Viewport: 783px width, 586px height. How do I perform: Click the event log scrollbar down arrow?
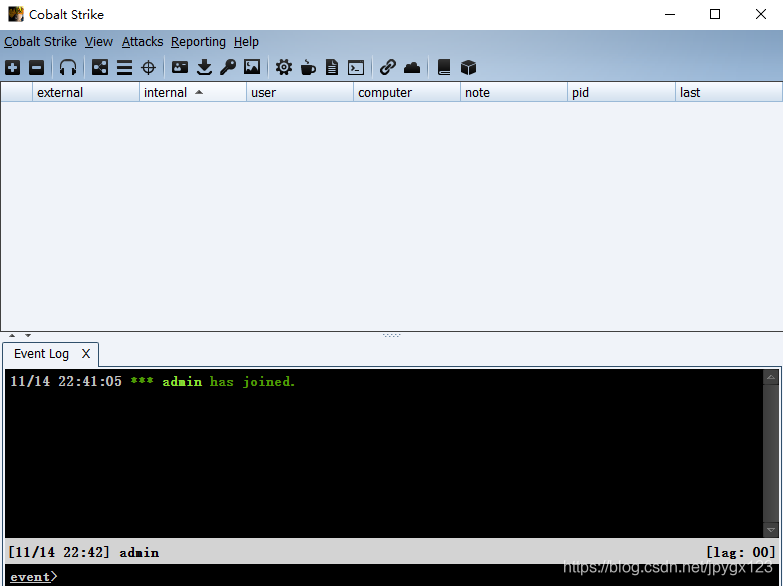point(771,530)
